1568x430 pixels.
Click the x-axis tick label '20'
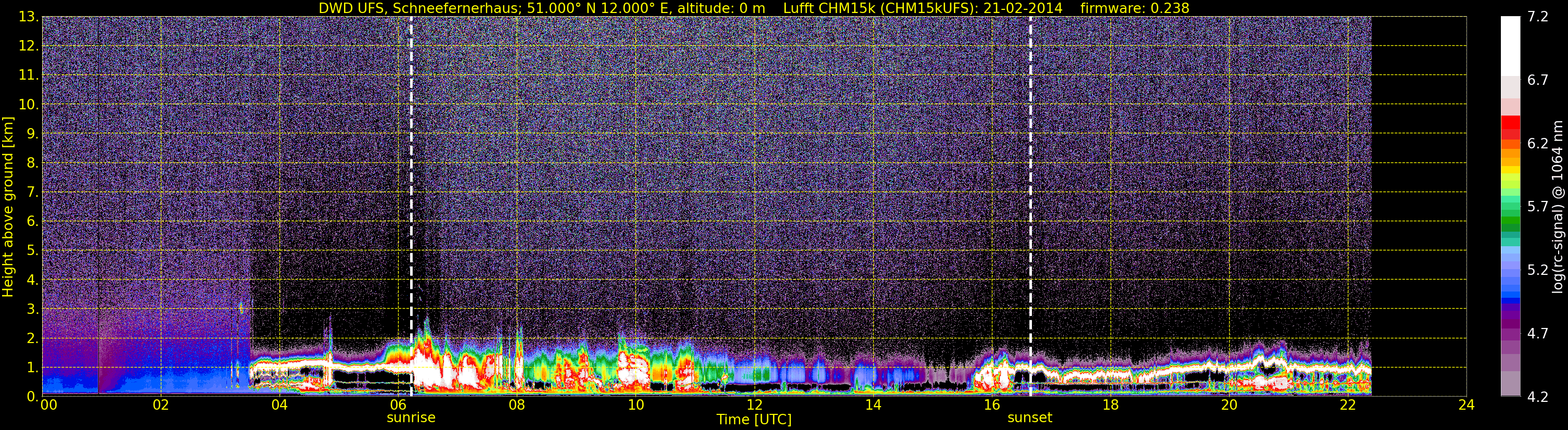1229,406
